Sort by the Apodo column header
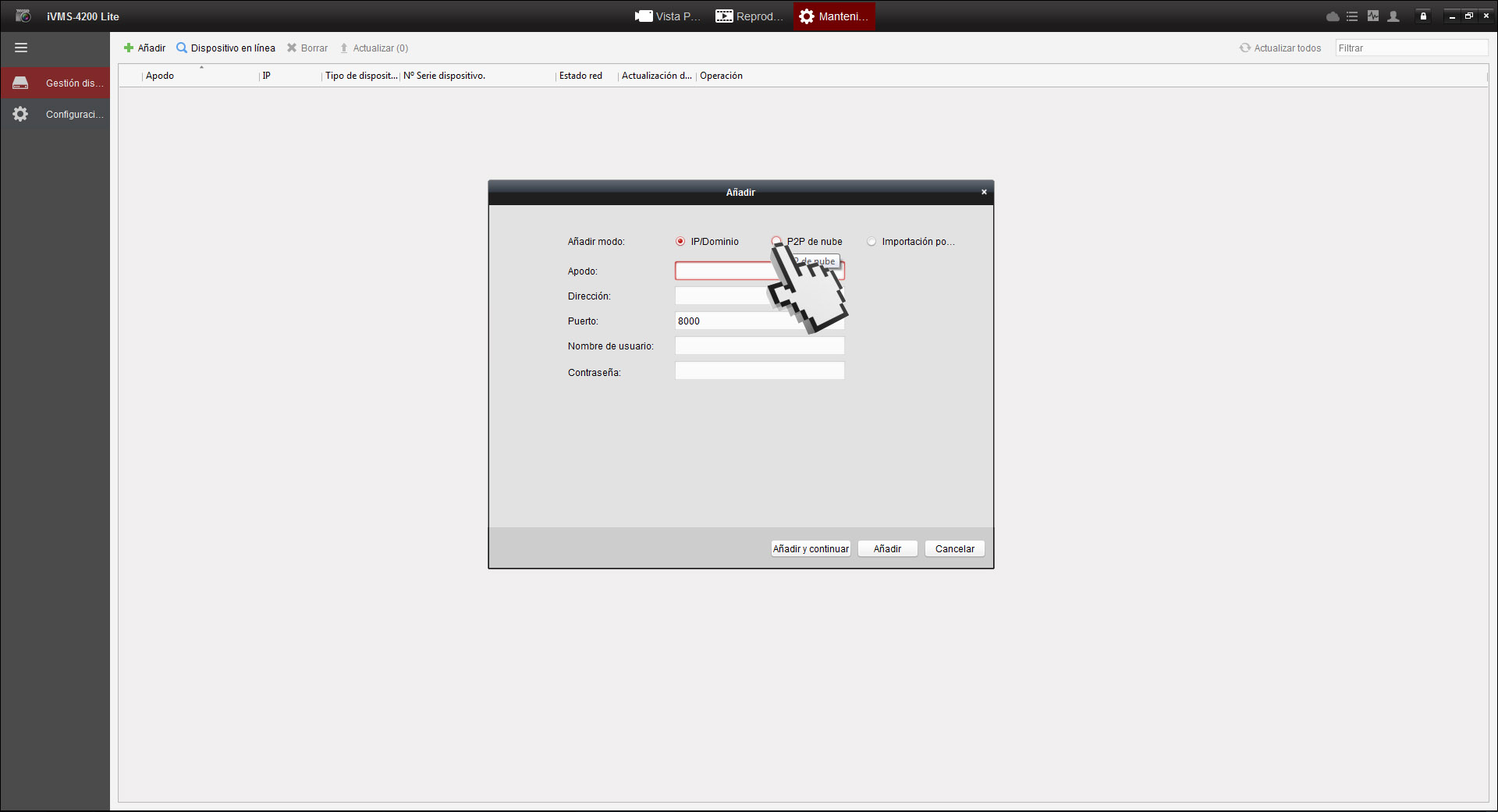 point(201,76)
